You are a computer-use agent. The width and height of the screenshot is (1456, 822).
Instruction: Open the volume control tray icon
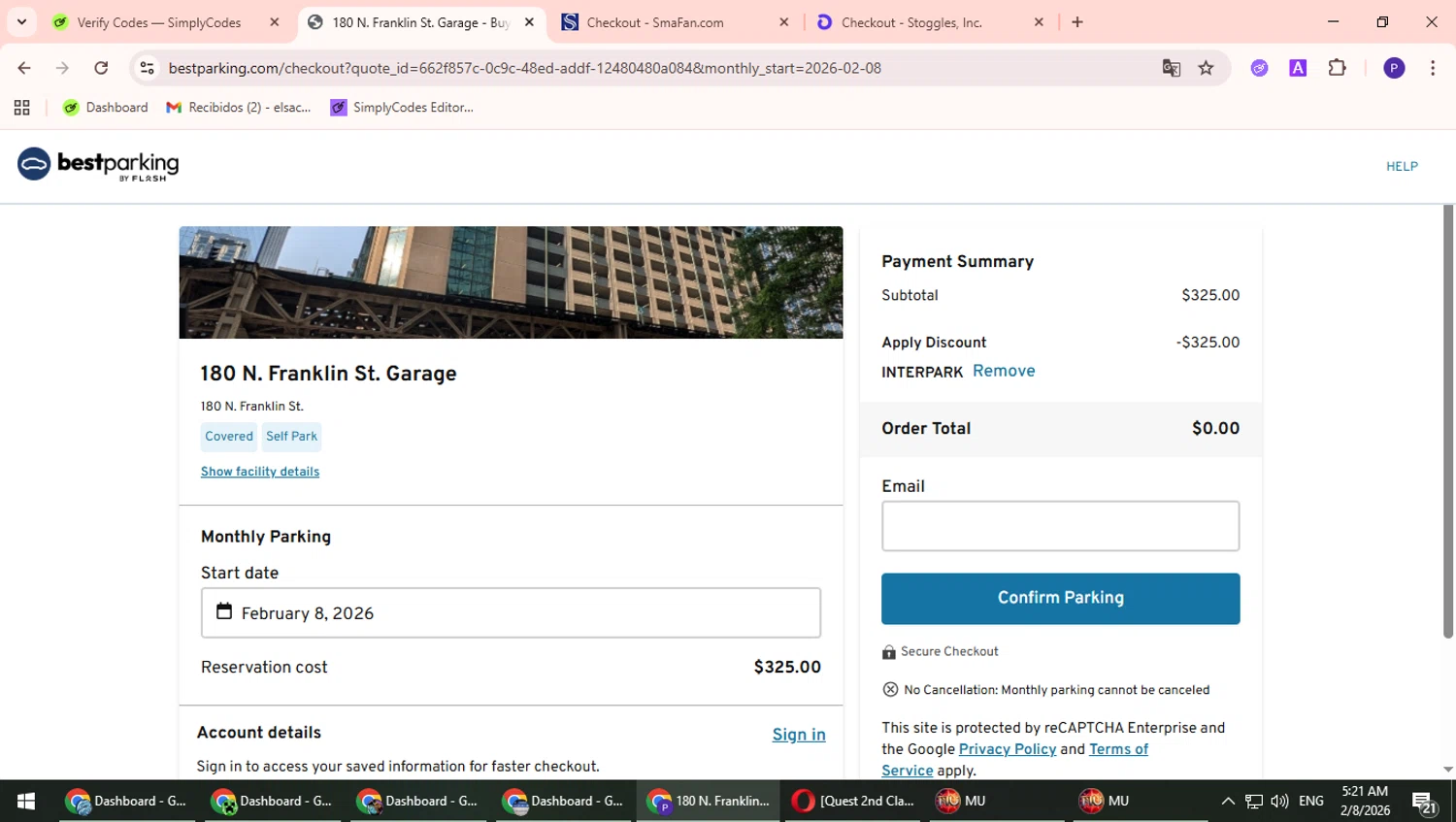coord(1279,801)
